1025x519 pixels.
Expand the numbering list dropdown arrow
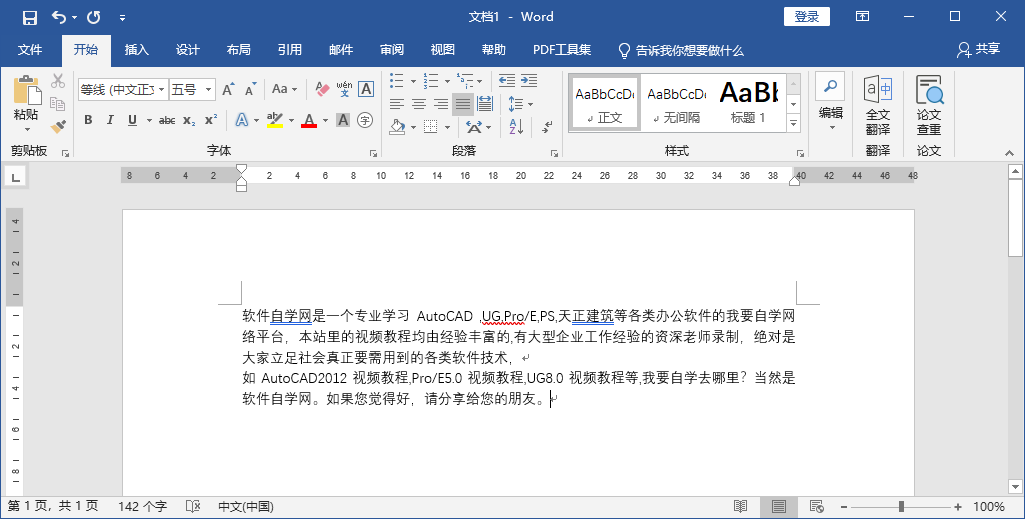[447, 81]
